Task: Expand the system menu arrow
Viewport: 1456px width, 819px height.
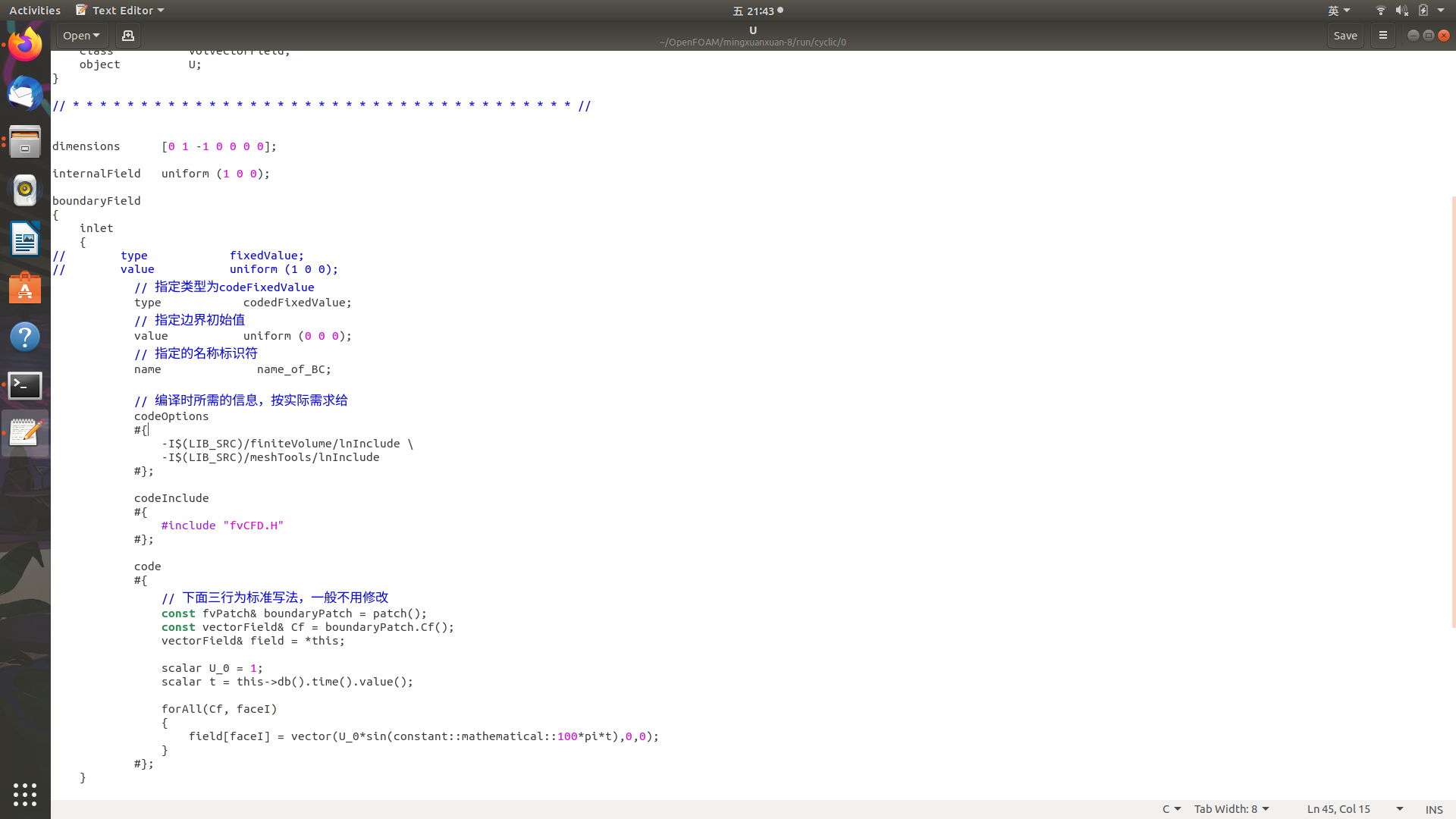Action: [1441, 11]
